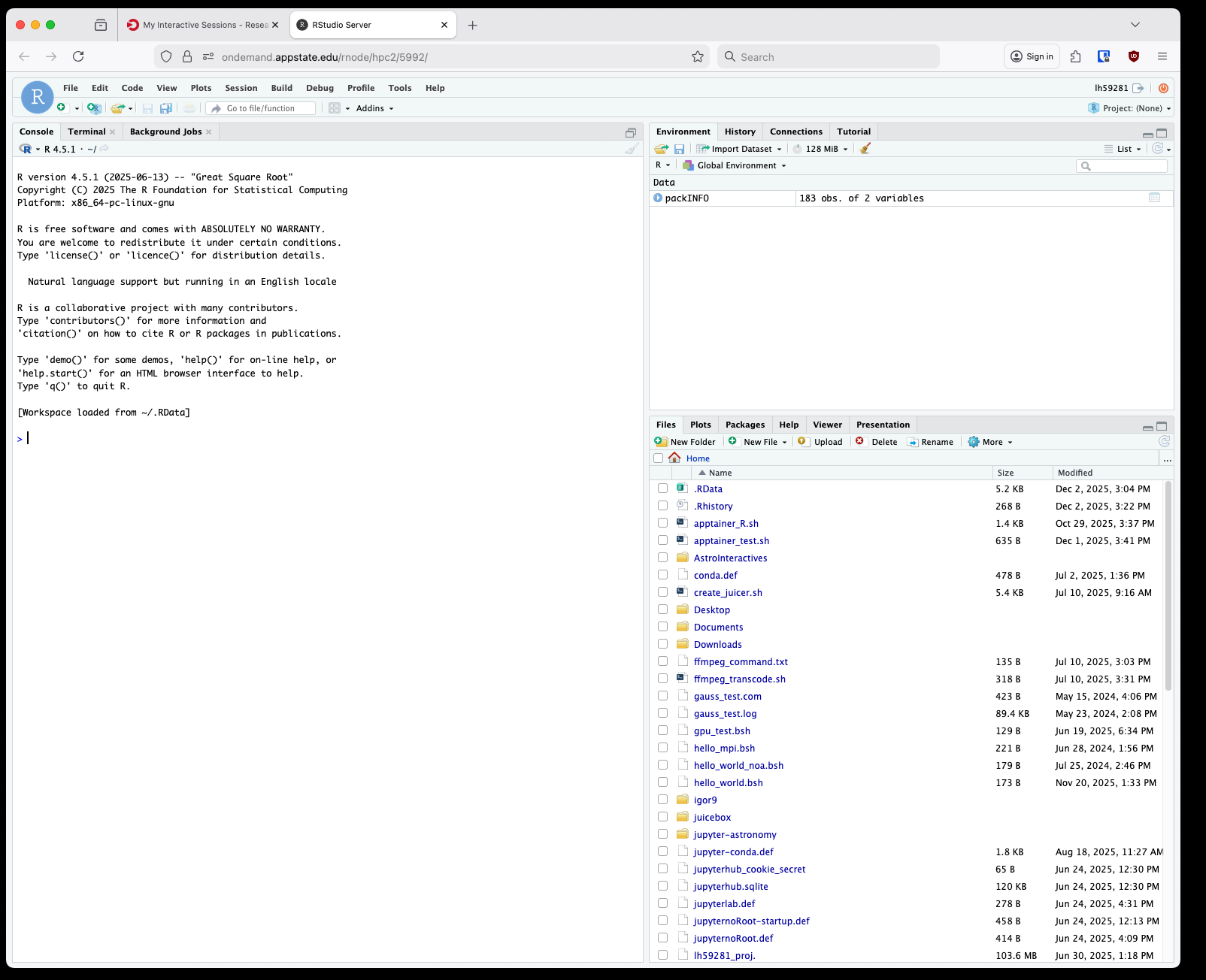The width and height of the screenshot is (1206, 980).
Task: Open the ffmpeg_command.txt file link
Action: [741, 662]
